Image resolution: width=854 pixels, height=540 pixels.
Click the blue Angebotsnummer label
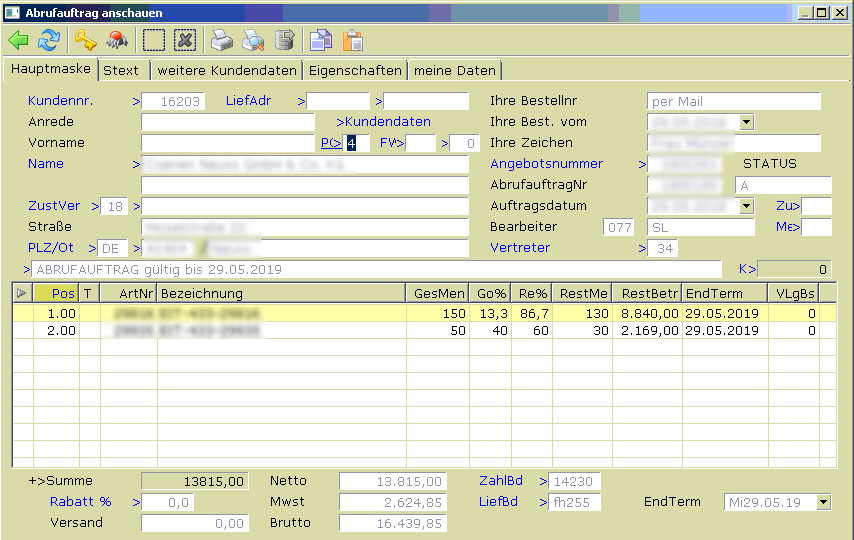click(x=546, y=164)
